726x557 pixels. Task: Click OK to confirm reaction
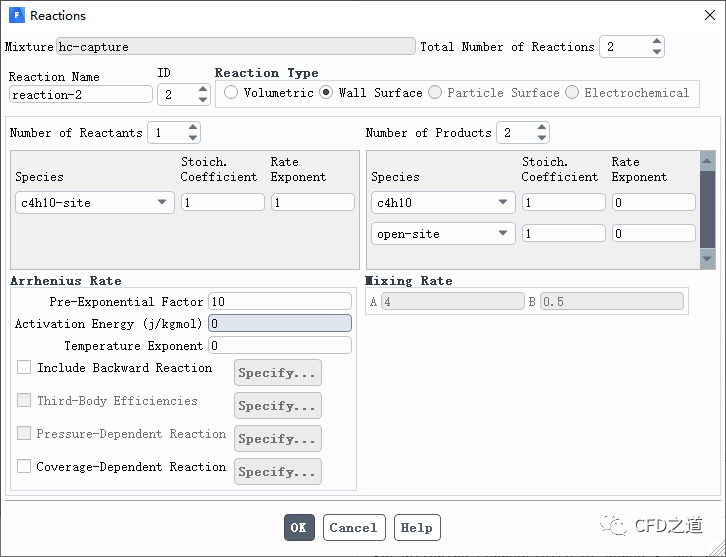tap(299, 528)
